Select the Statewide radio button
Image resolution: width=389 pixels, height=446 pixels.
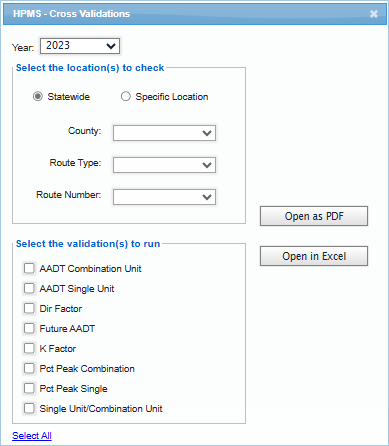[x=38, y=97]
